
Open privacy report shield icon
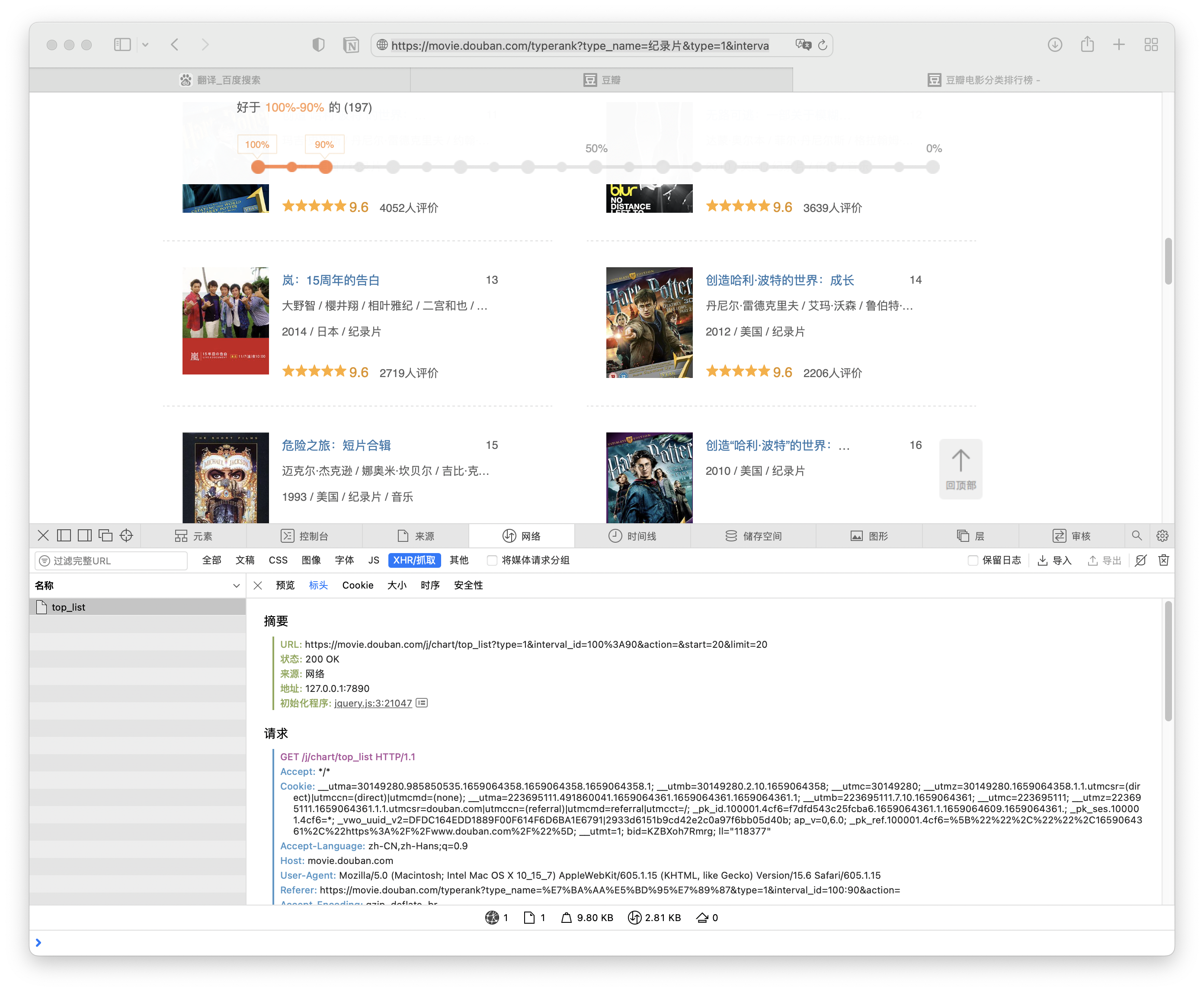[318, 45]
